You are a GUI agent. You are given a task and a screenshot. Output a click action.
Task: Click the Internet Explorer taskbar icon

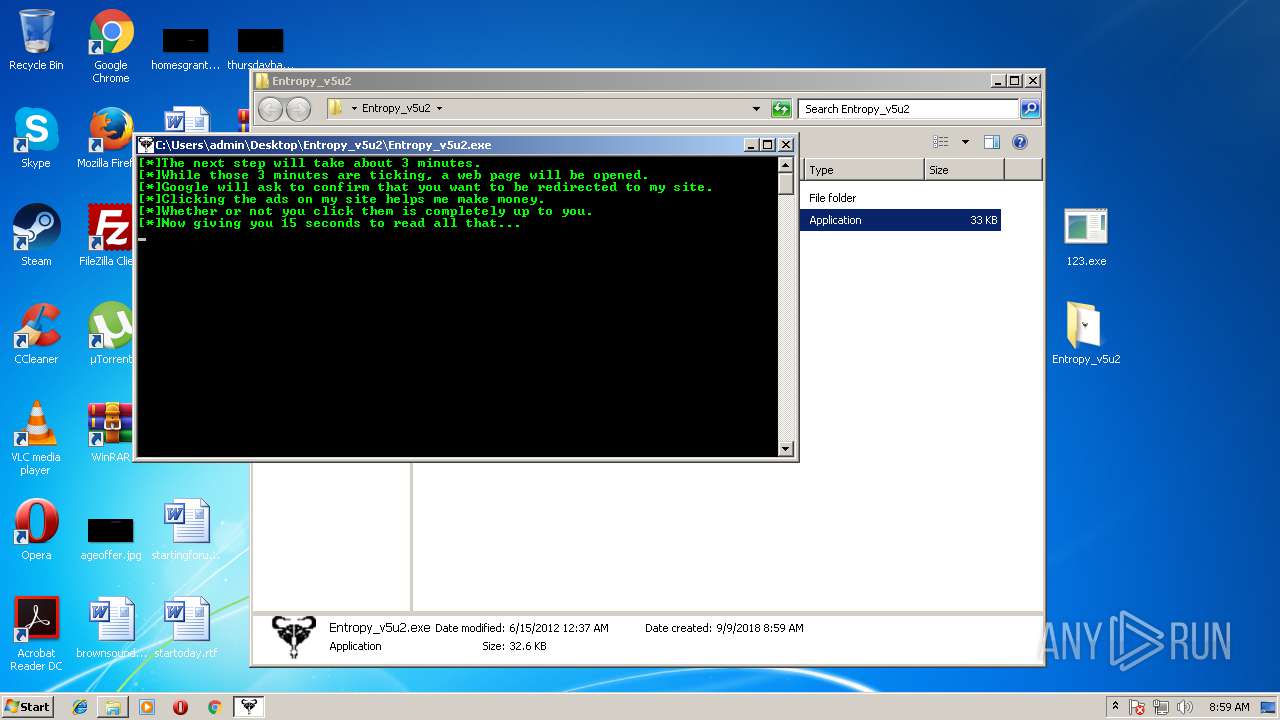[80, 707]
